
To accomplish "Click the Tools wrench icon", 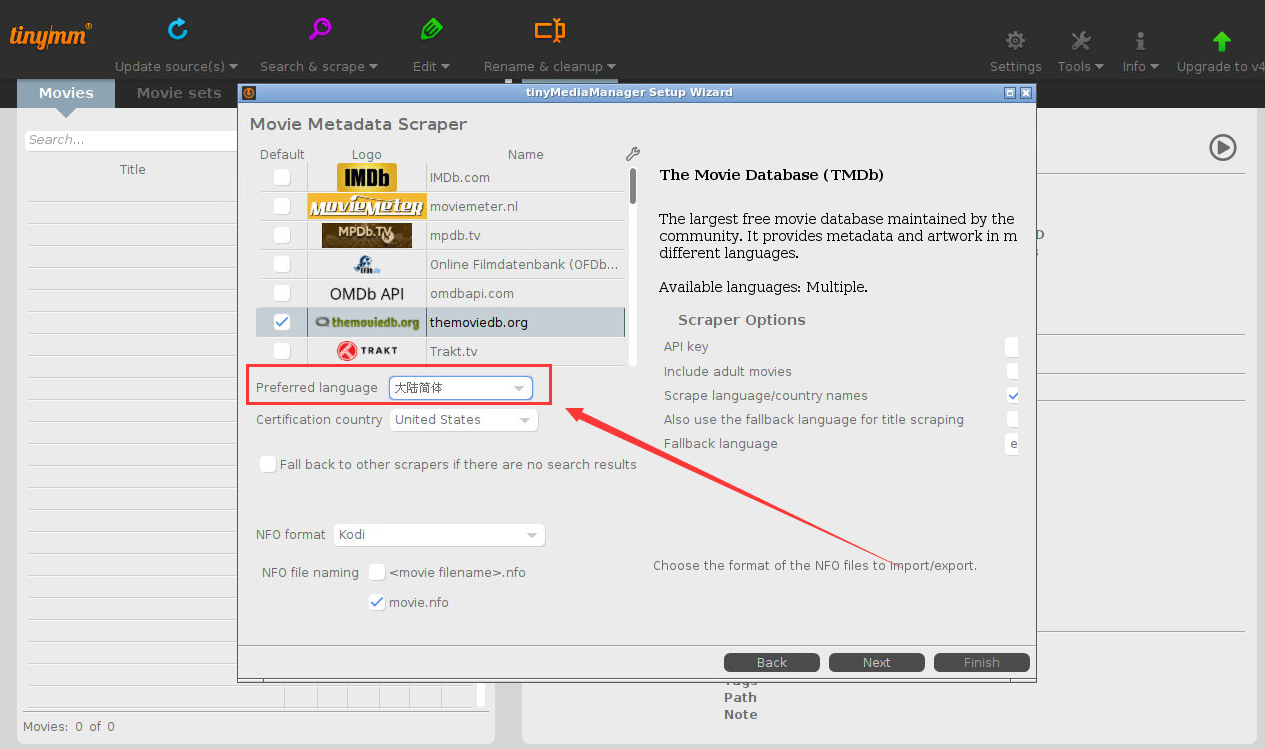I will tap(1080, 41).
